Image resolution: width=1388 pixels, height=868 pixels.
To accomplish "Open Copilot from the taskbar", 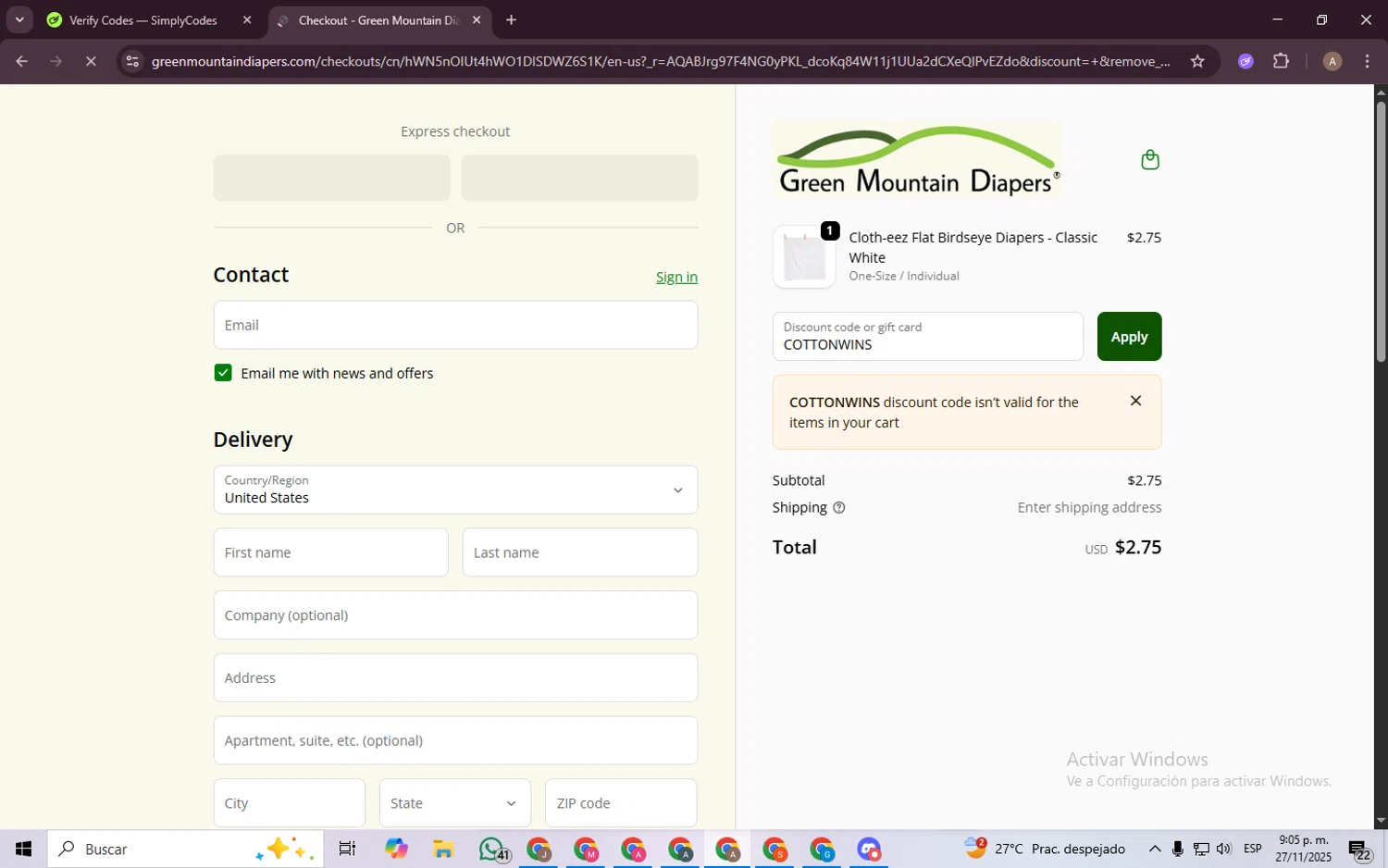I will pos(396,849).
